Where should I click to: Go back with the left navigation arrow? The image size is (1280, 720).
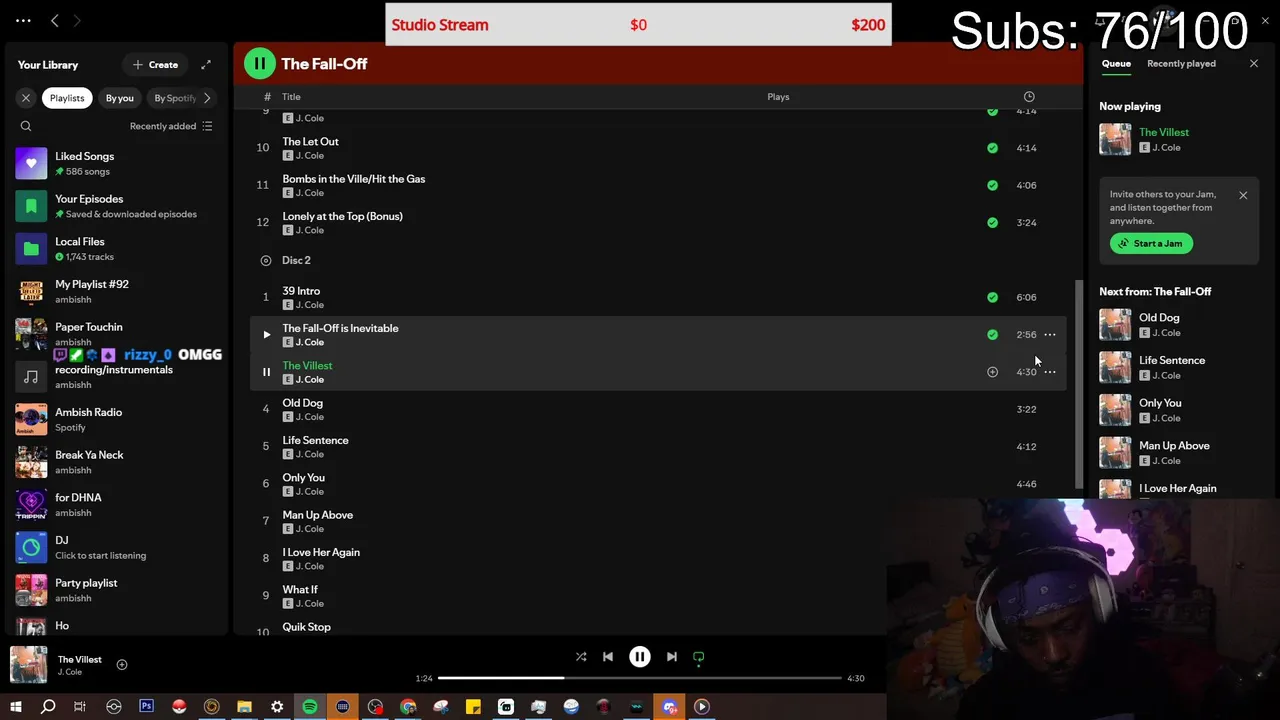pyautogui.click(x=55, y=20)
